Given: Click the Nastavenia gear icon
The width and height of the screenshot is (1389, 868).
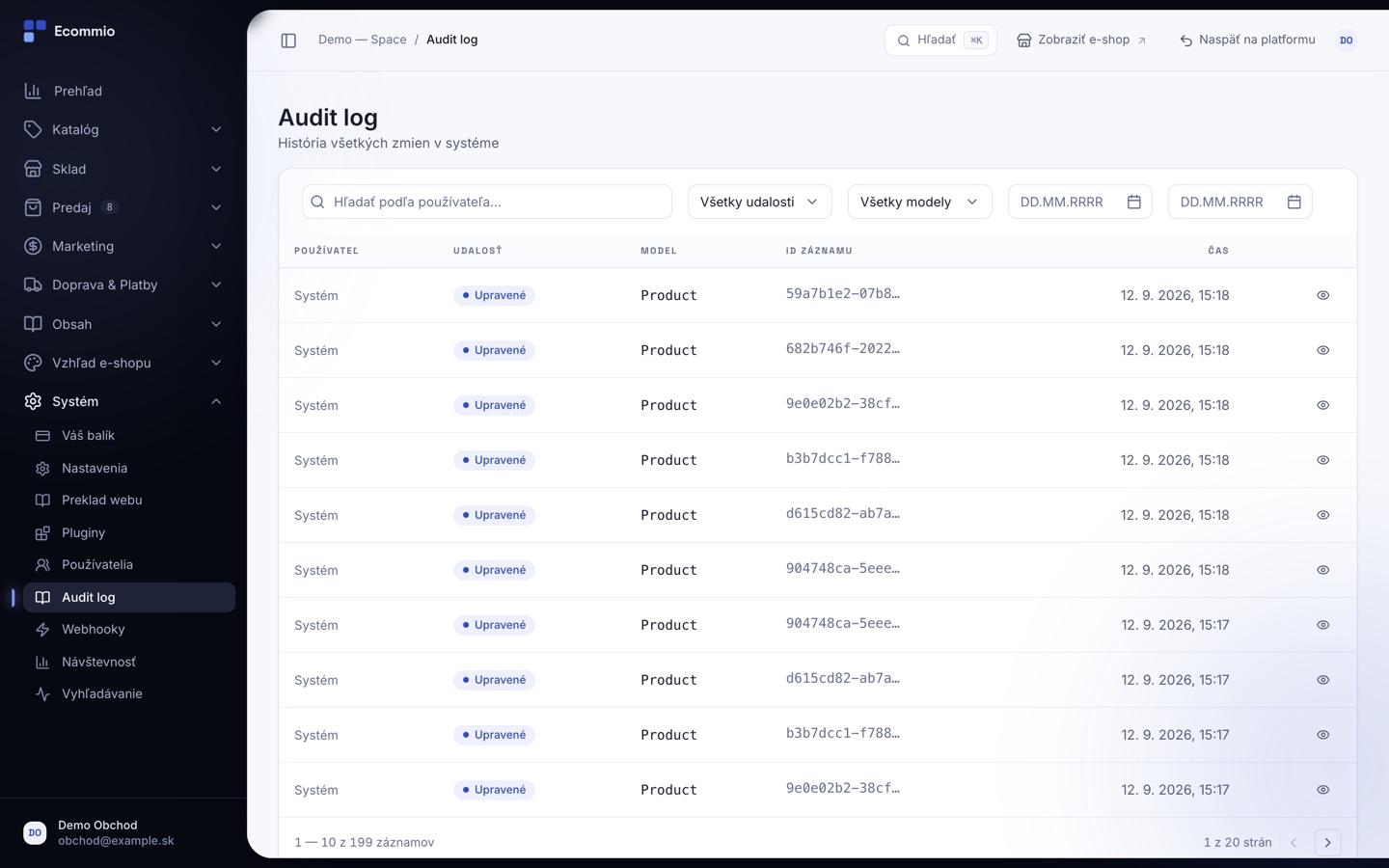Looking at the screenshot, I should click(x=42, y=468).
